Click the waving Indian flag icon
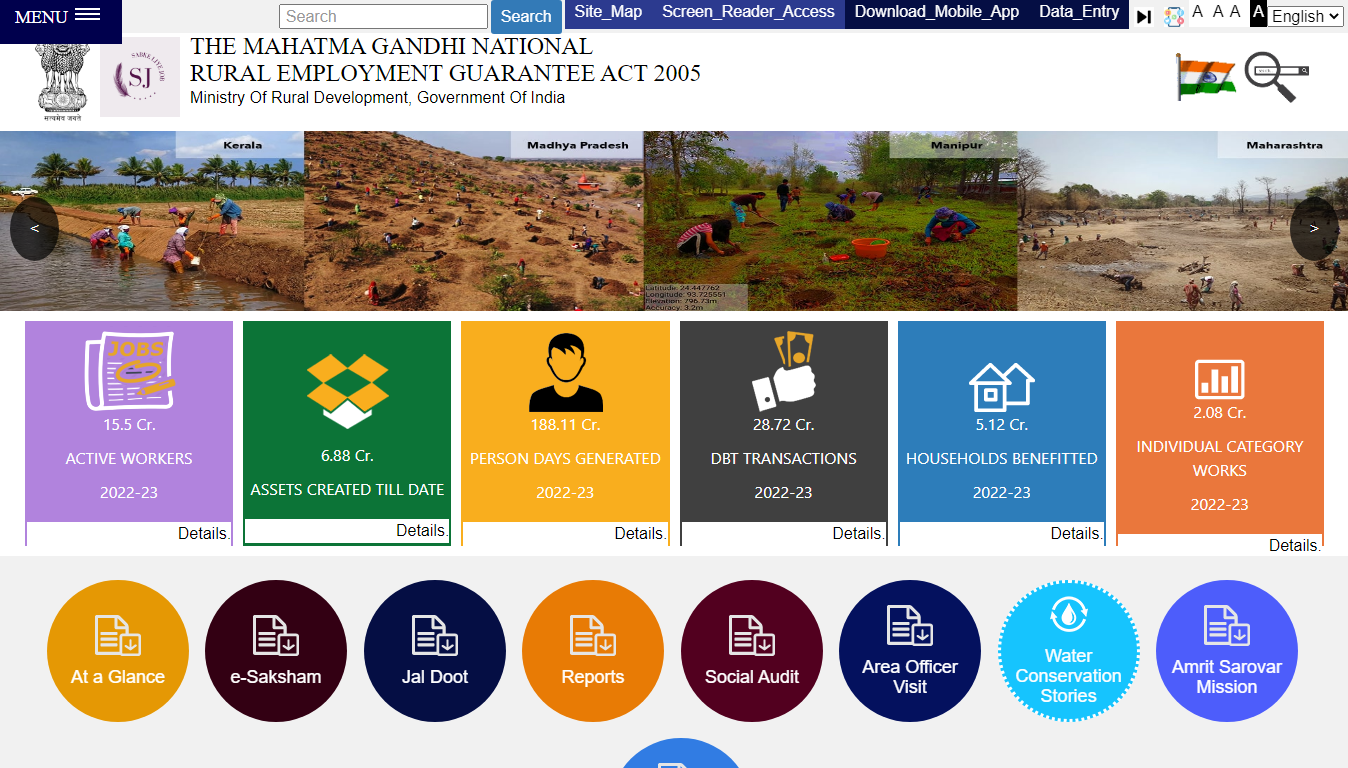Screen dimensions: 1348x768 [1205, 77]
